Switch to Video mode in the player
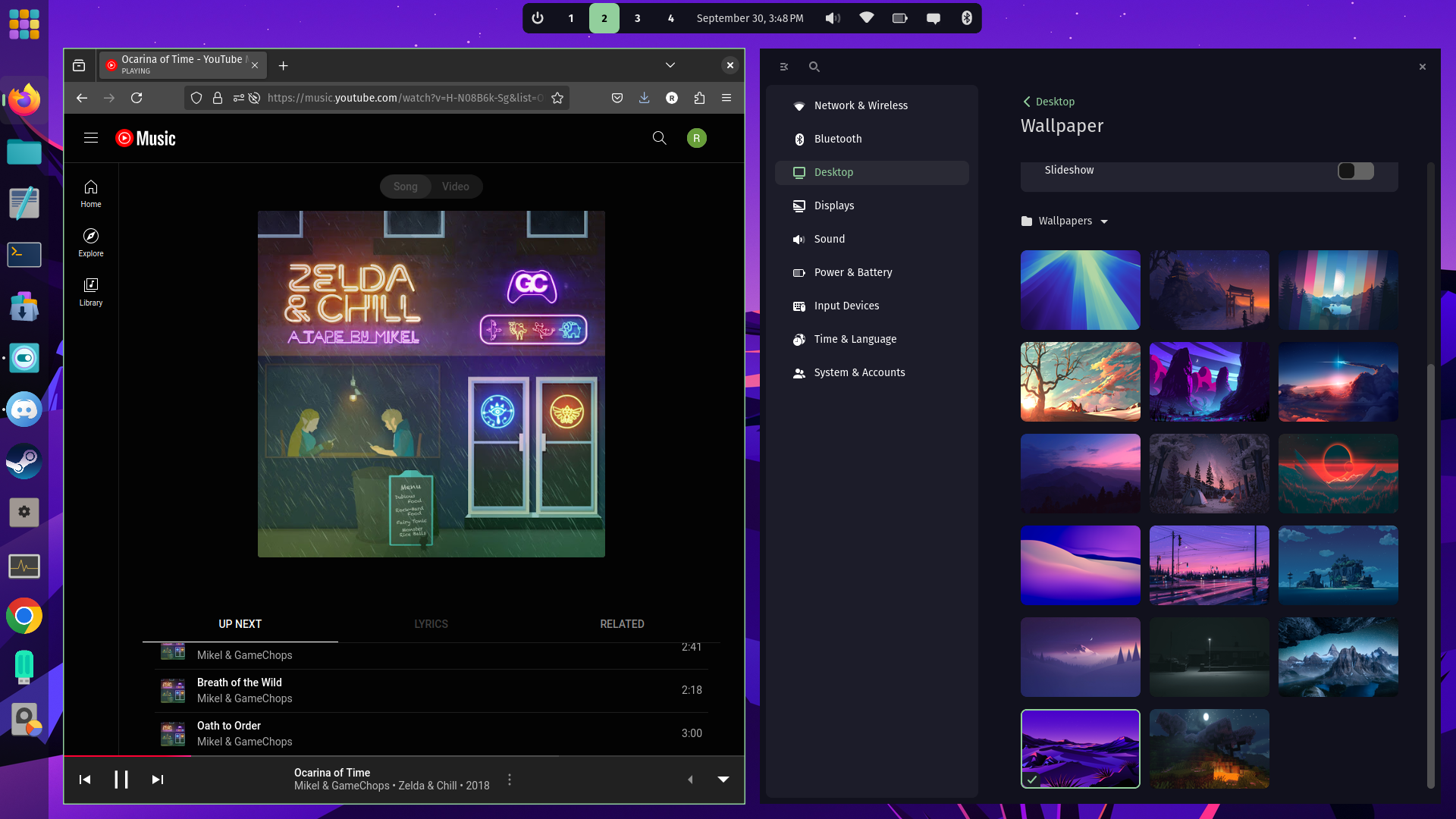 coord(455,187)
